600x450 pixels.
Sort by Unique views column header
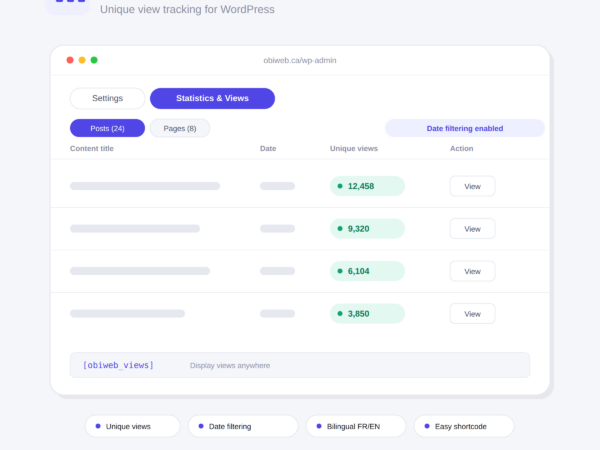coord(354,148)
